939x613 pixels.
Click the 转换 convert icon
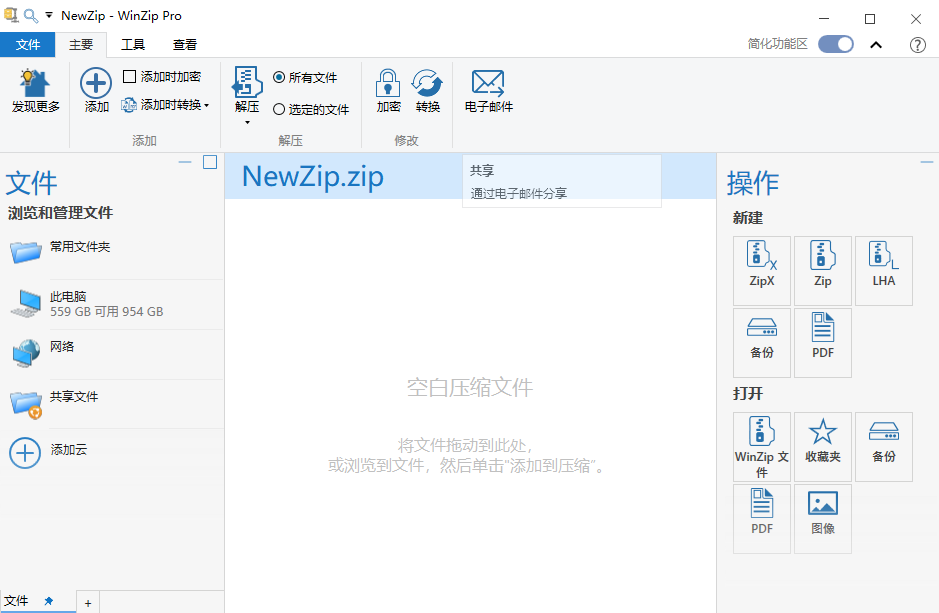(427, 84)
